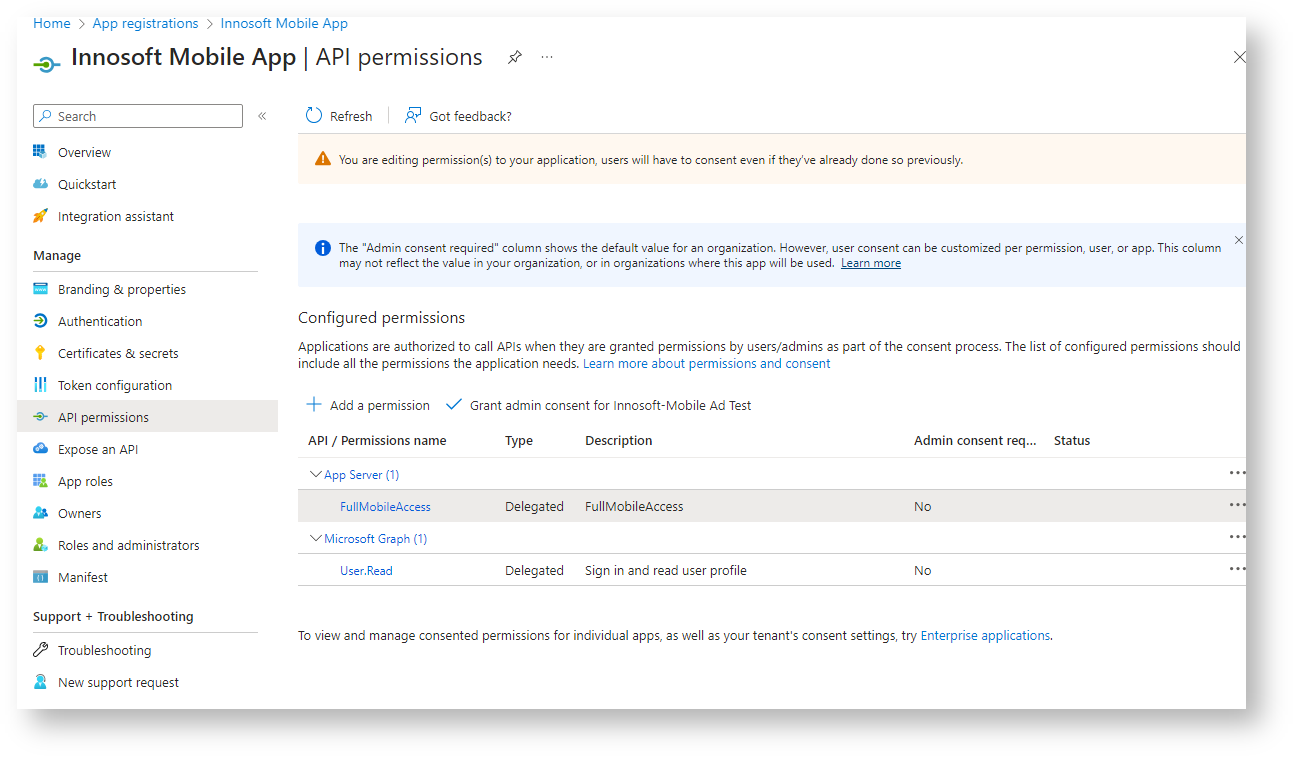The height and width of the screenshot is (757, 1294).
Task: Go to Certificates & secrets
Action: tap(118, 353)
